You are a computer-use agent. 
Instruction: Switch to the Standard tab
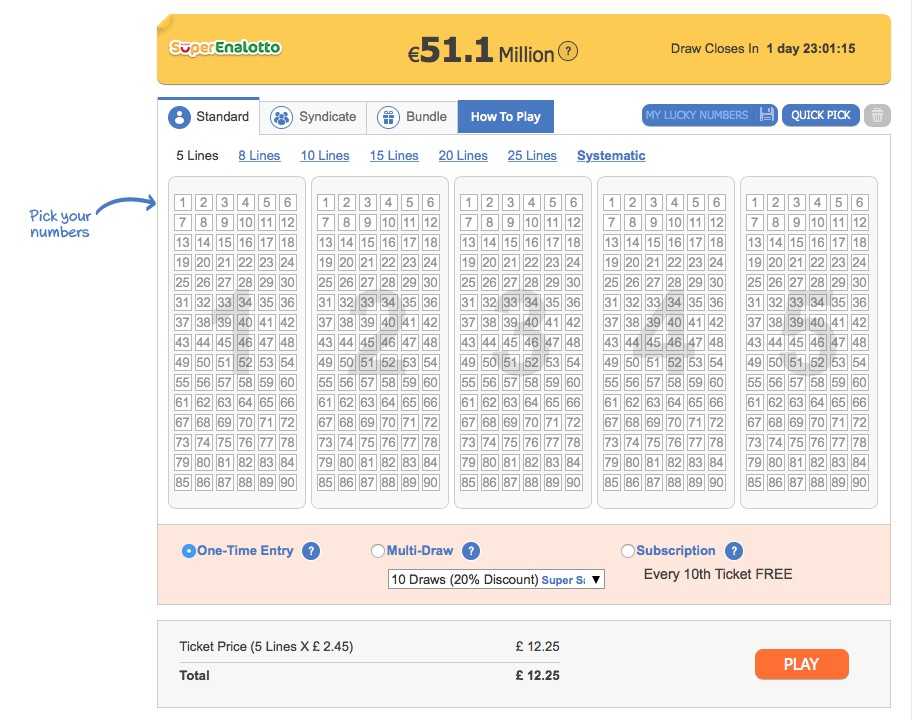(209, 117)
